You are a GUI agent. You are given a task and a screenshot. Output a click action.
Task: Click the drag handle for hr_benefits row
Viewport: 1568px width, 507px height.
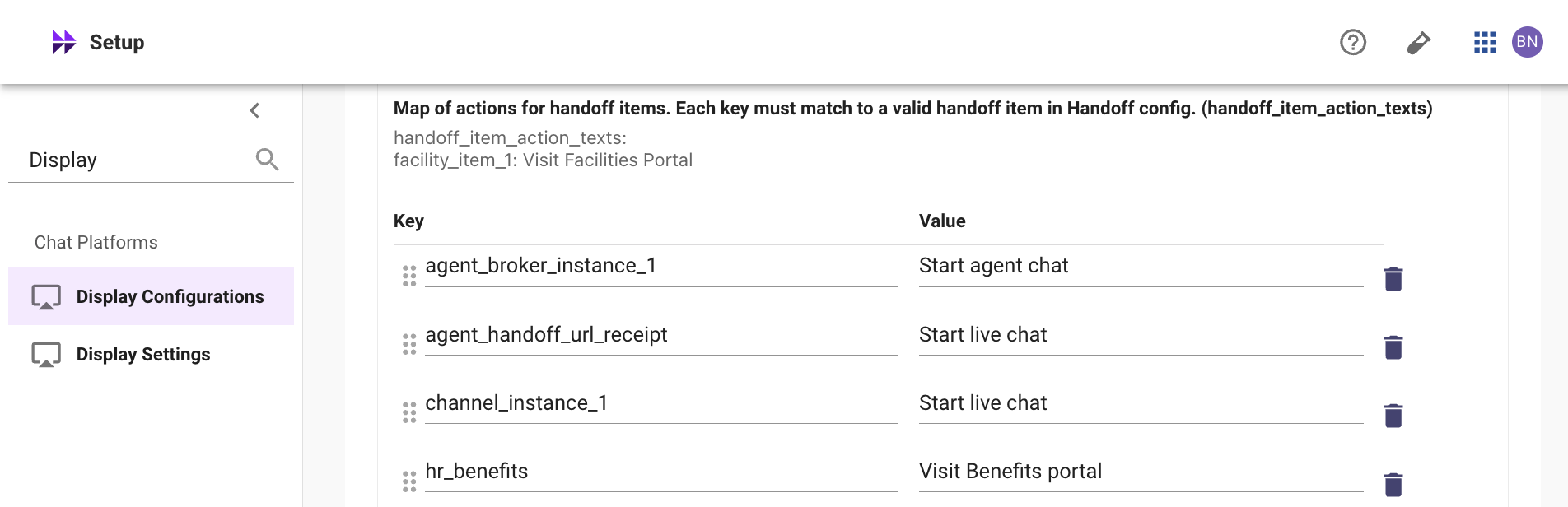coord(409,481)
